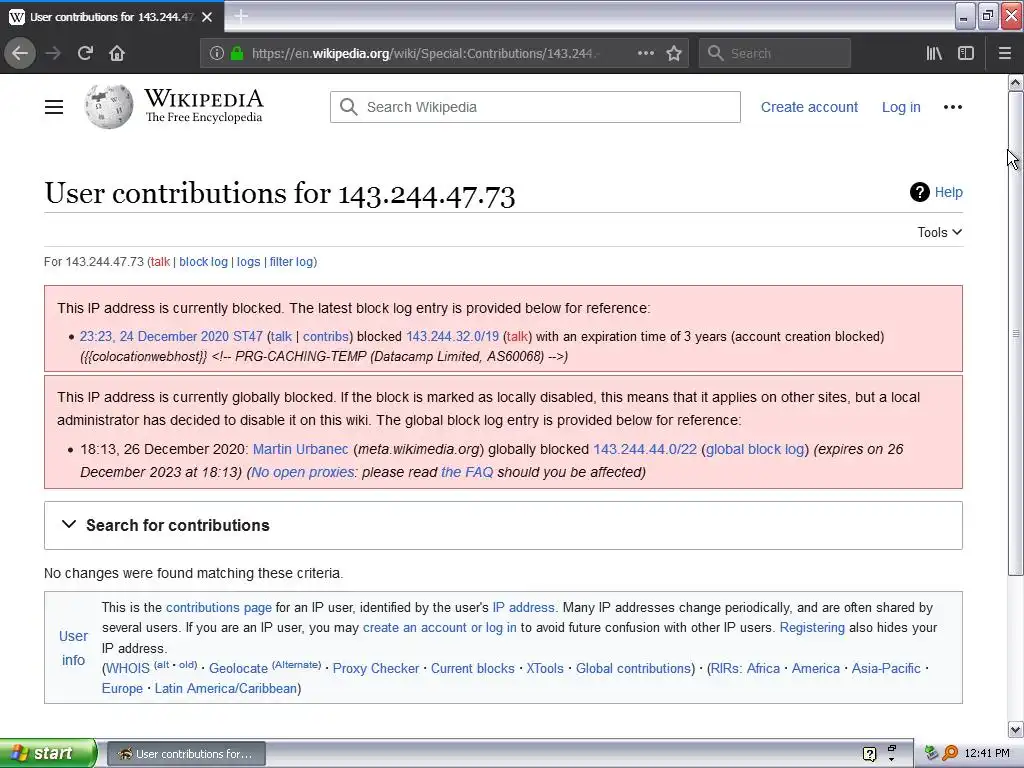The height and width of the screenshot is (768, 1024).
Task: Open the Firefox hamburger menu
Action: 1005,54
